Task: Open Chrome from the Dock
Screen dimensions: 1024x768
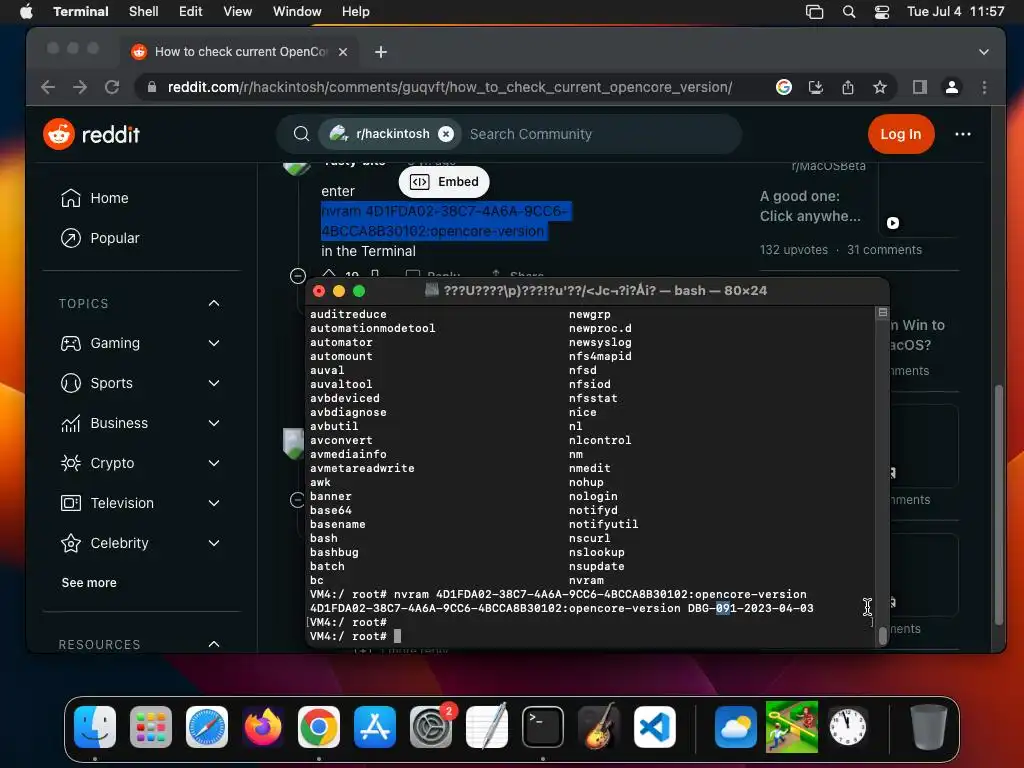Action: (x=319, y=726)
